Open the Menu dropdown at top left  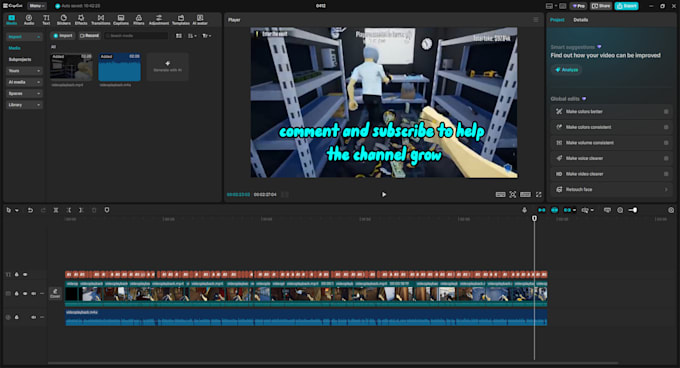coord(36,6)
